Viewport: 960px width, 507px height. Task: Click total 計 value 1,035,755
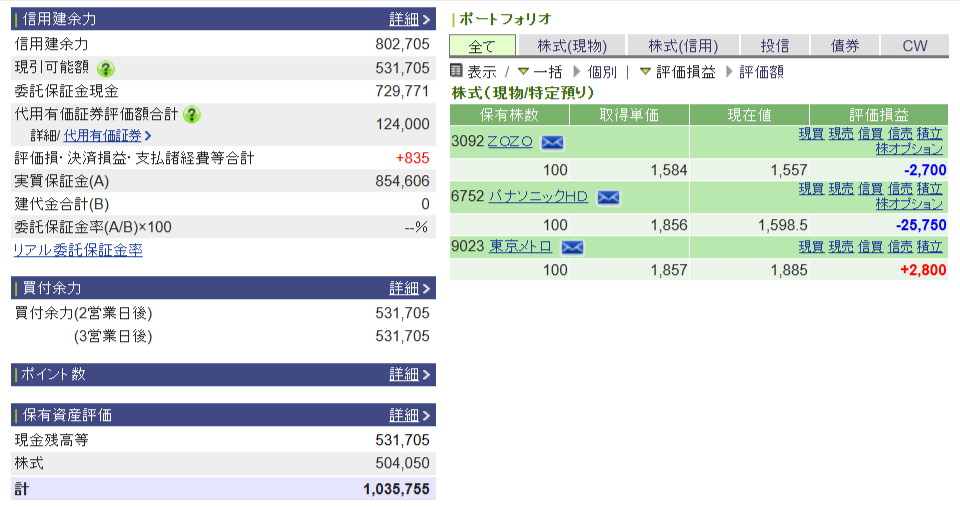coord(396,489)
